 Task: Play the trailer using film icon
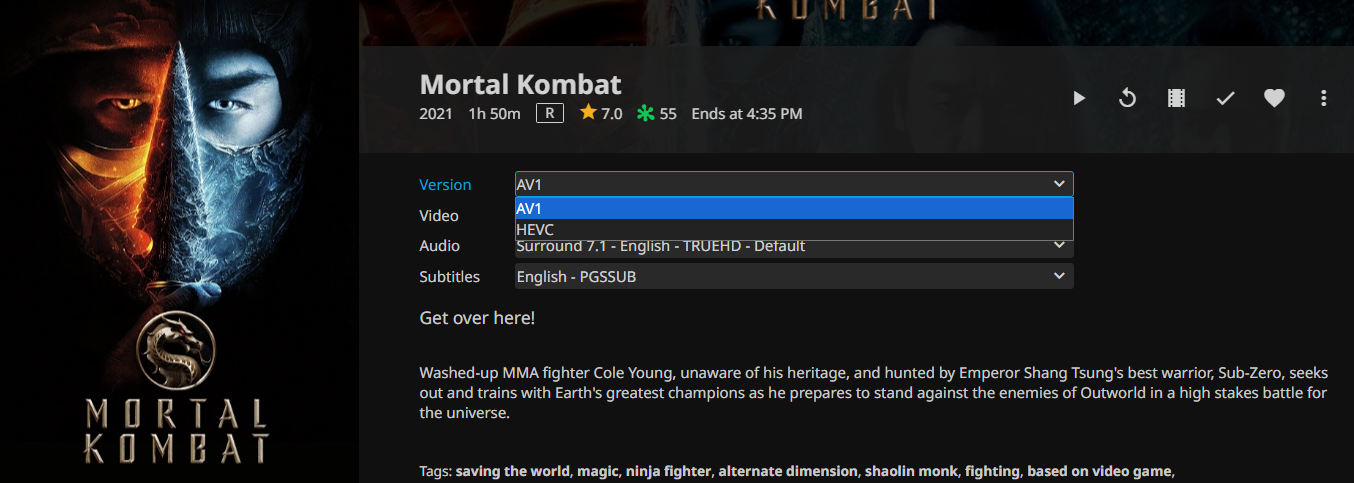pos(1176,98)
